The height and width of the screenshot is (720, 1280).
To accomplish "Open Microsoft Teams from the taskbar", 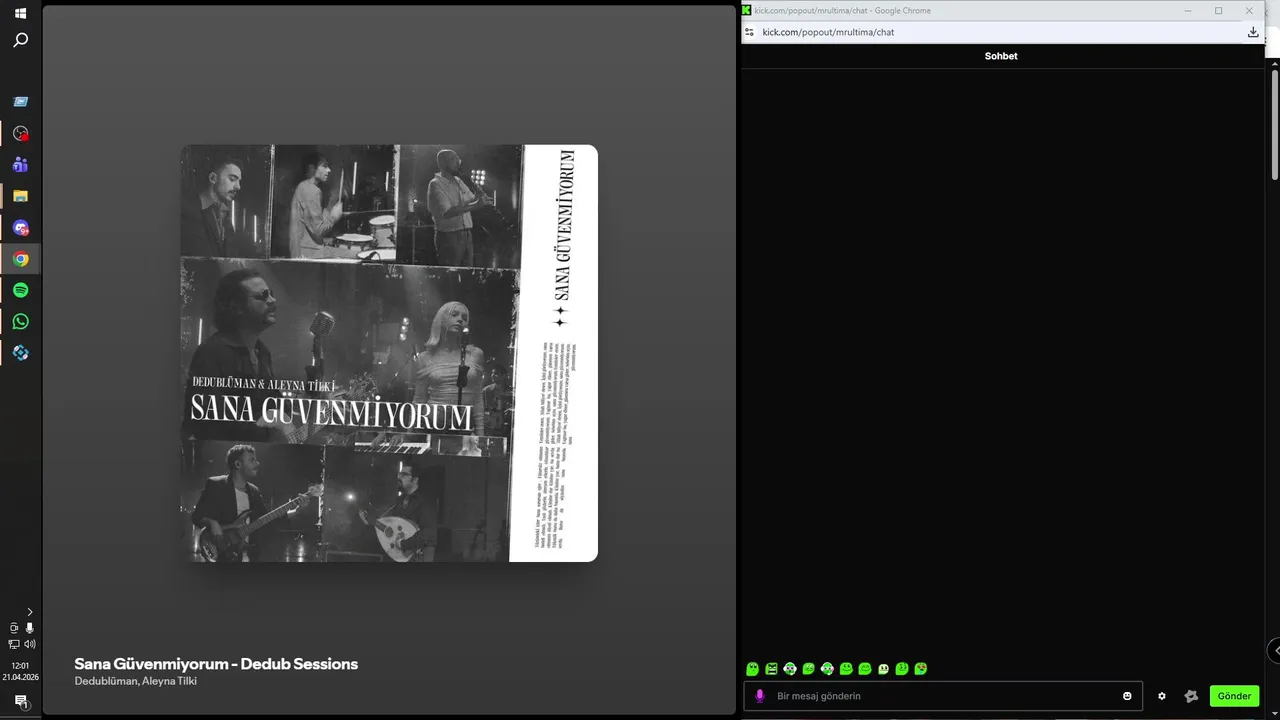I will coord(20,165).
